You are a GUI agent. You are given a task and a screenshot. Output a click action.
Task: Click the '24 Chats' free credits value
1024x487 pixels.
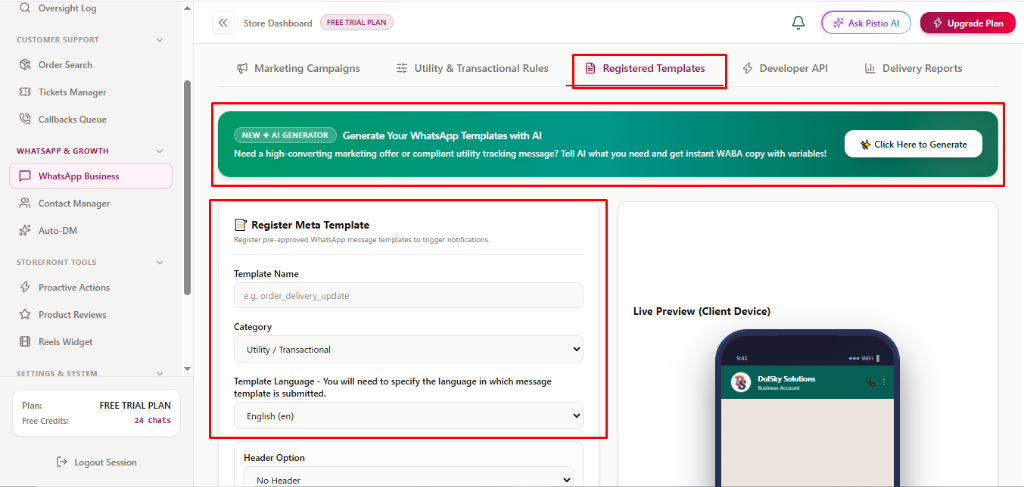(x=153, y=420)
